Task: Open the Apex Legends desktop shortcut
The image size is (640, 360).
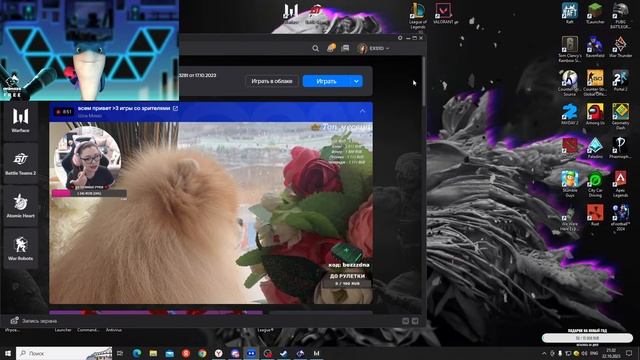Action: coord(620,184)
